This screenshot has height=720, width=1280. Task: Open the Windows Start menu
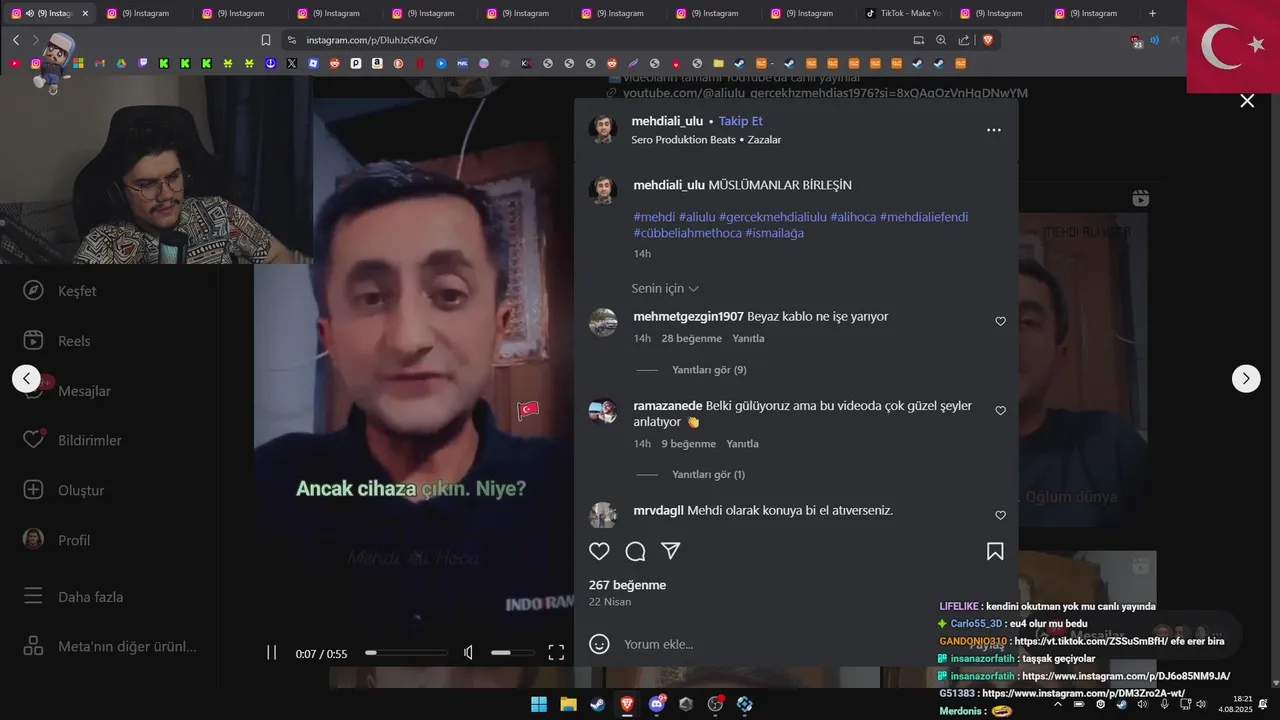tap(539, 704)
